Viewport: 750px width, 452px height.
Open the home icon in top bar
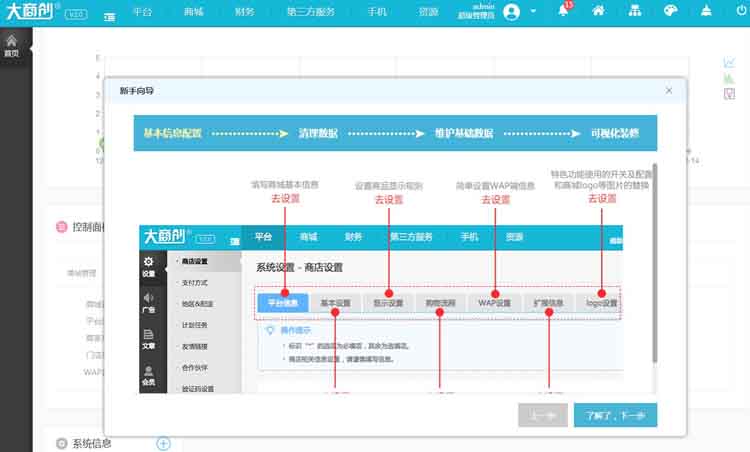click(598, 11)
